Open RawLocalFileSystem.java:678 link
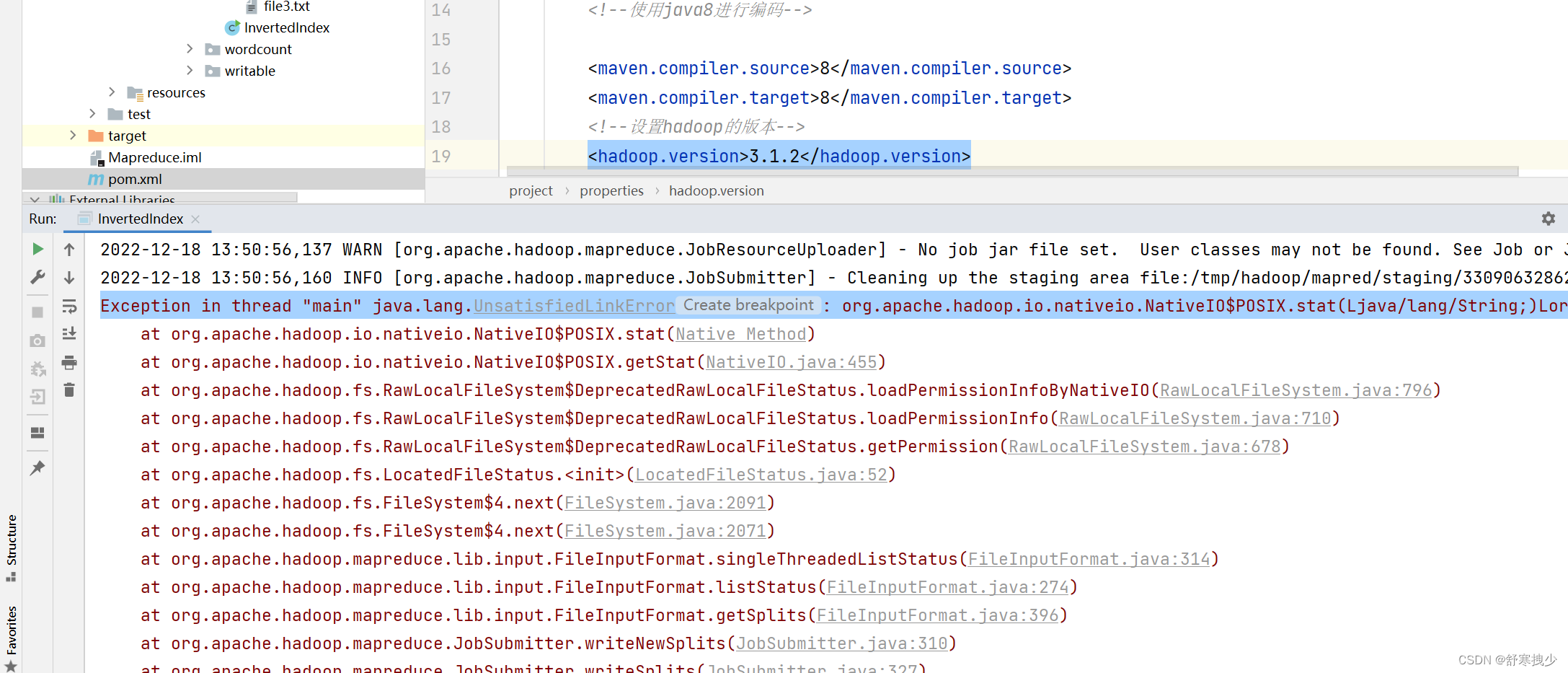 coord(1144,447)
